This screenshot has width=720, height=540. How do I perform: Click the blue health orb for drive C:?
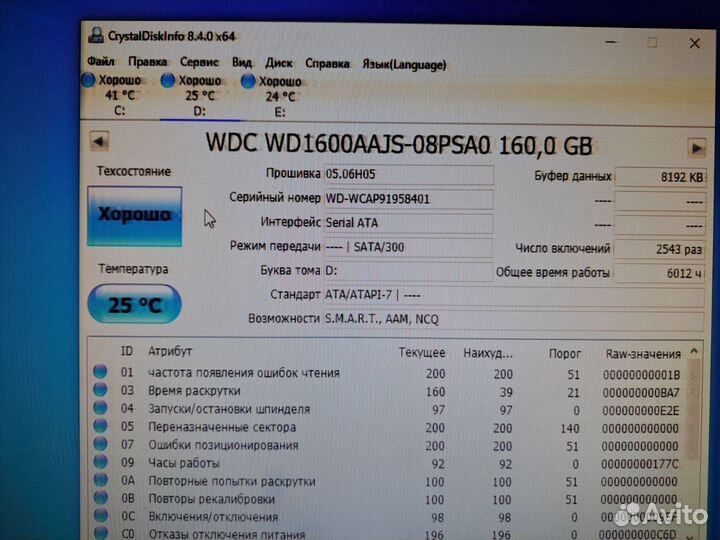pyautogui.click(x=88, y=80)
